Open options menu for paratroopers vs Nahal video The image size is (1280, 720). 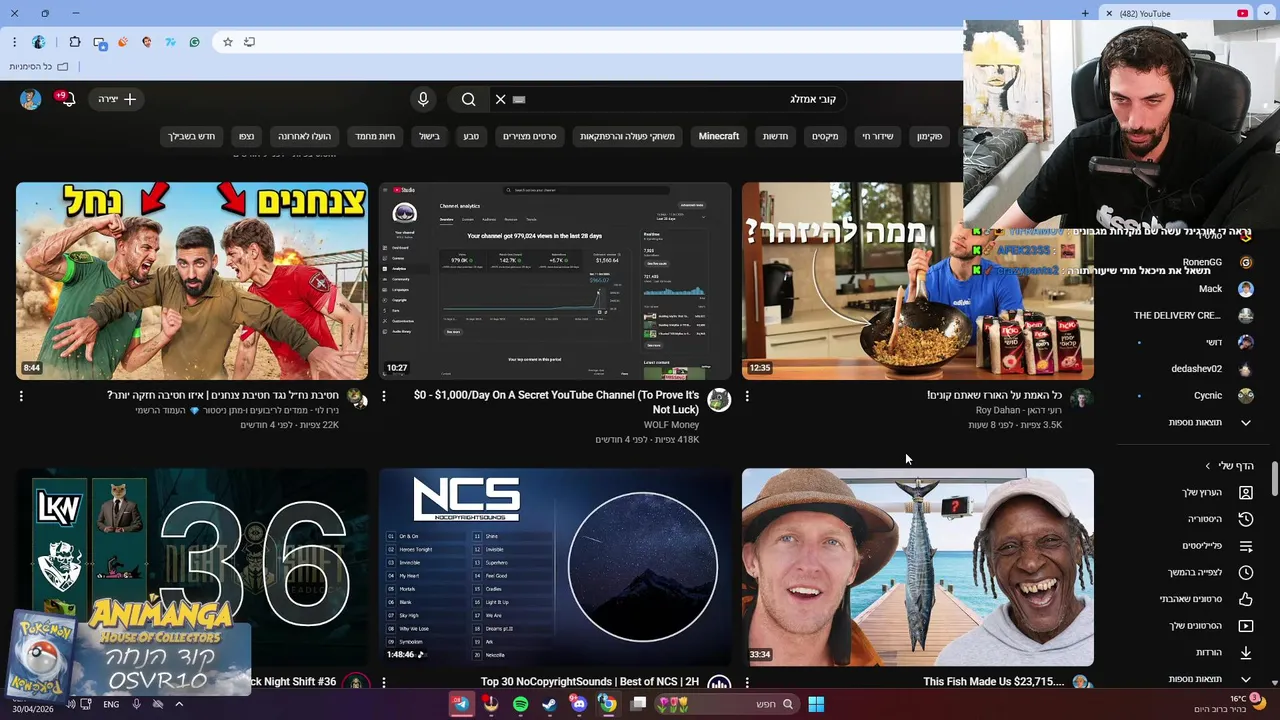point(21,396)
